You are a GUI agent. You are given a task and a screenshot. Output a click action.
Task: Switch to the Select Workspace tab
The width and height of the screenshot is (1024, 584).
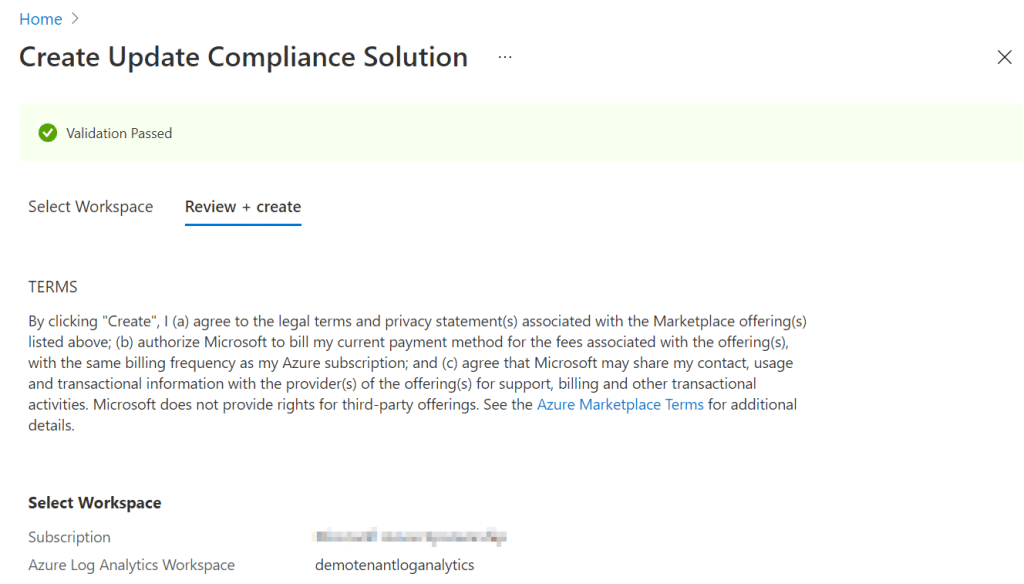click(90, 207)
